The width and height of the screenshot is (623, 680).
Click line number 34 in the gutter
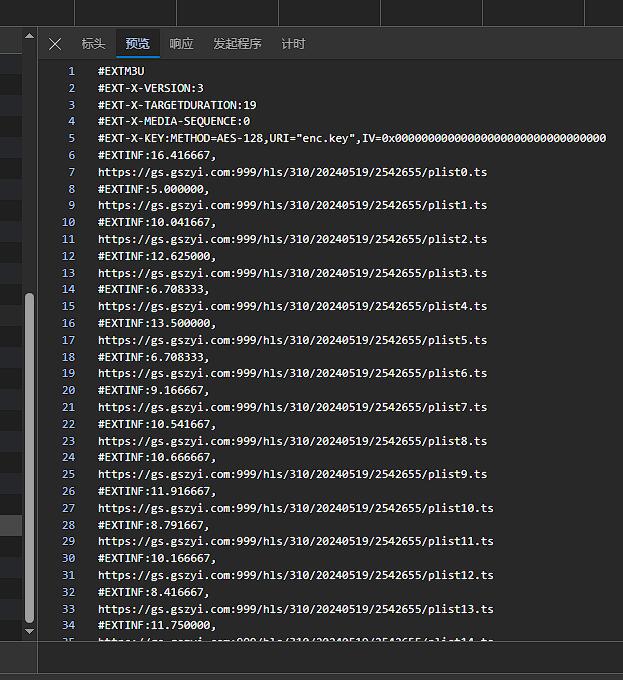68,625
